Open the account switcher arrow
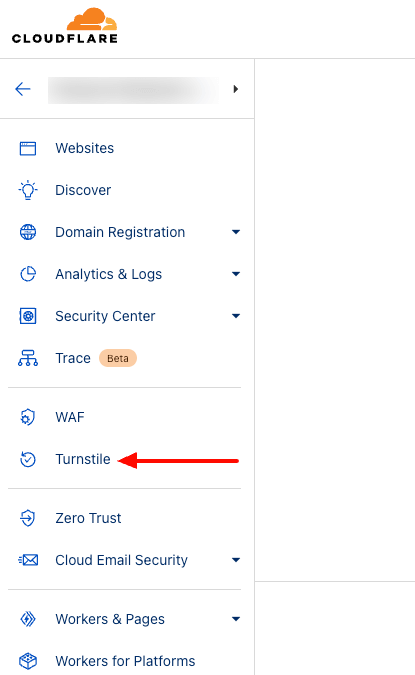Image resolution: width=415 pixels, height=675 pixels. coord(235,89)
